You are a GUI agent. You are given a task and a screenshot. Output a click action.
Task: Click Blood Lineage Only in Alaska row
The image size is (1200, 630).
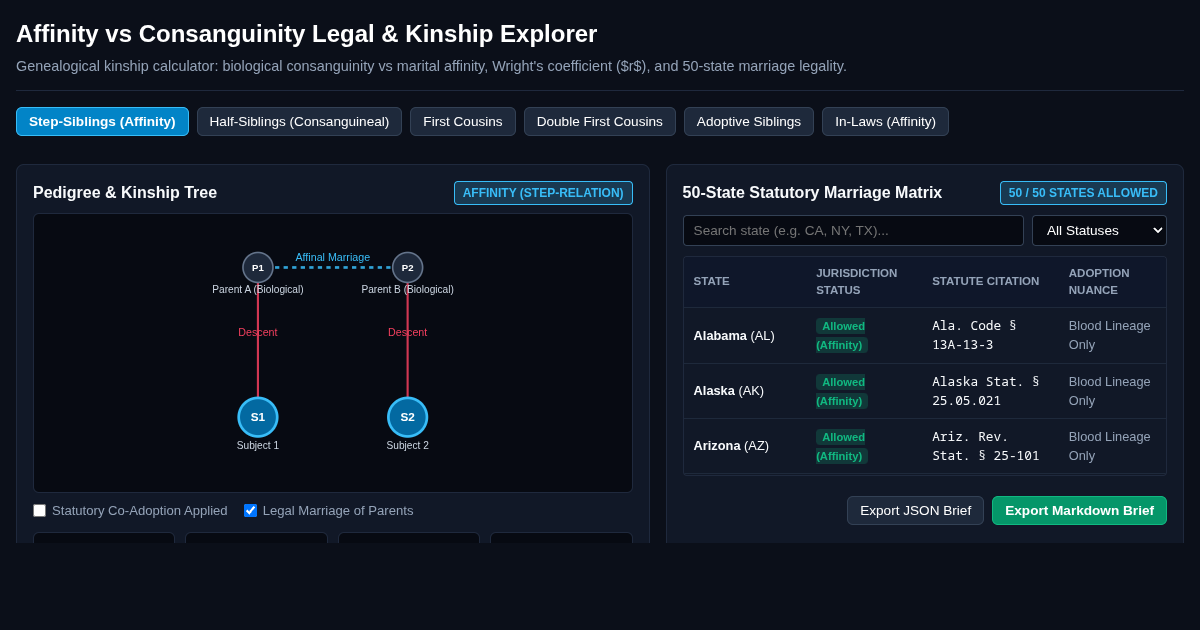pyautogui.click(x=1110, y=391)
